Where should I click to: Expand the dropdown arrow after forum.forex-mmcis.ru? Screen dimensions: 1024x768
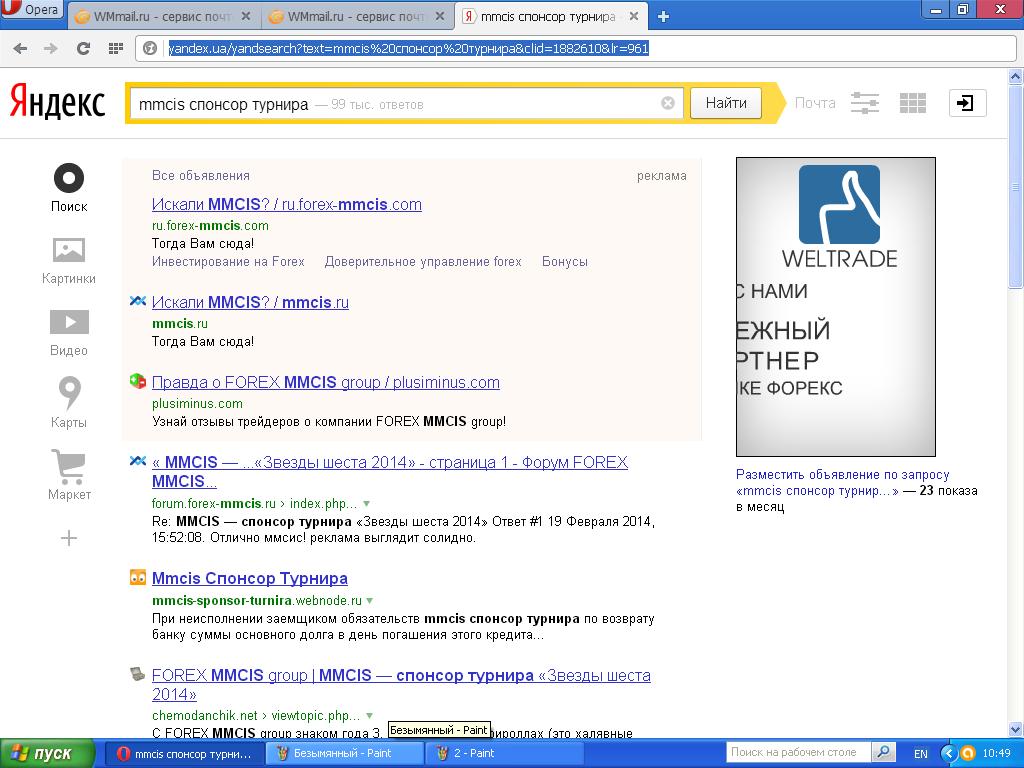click(x=366, y=504)
